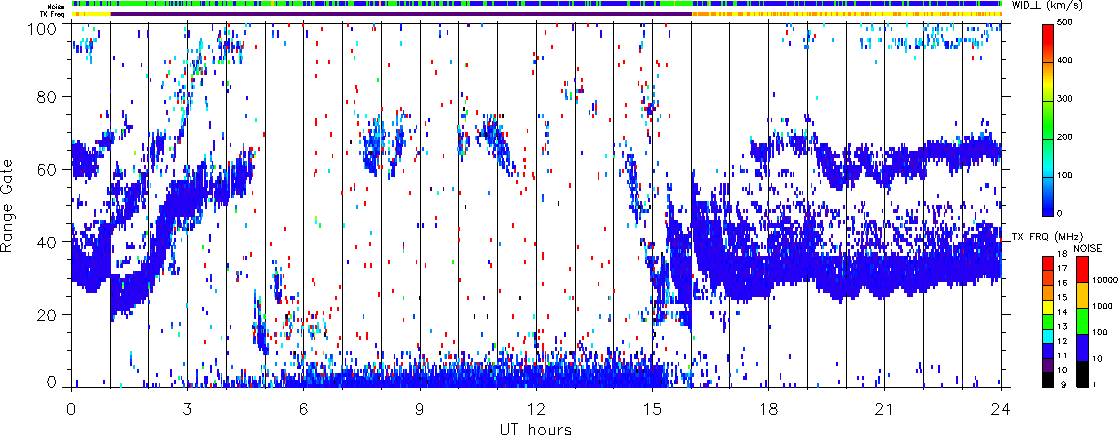Click the '60' tick on the Range Gate axis
The image size is (1118, 435).
[x=46, y=169]
